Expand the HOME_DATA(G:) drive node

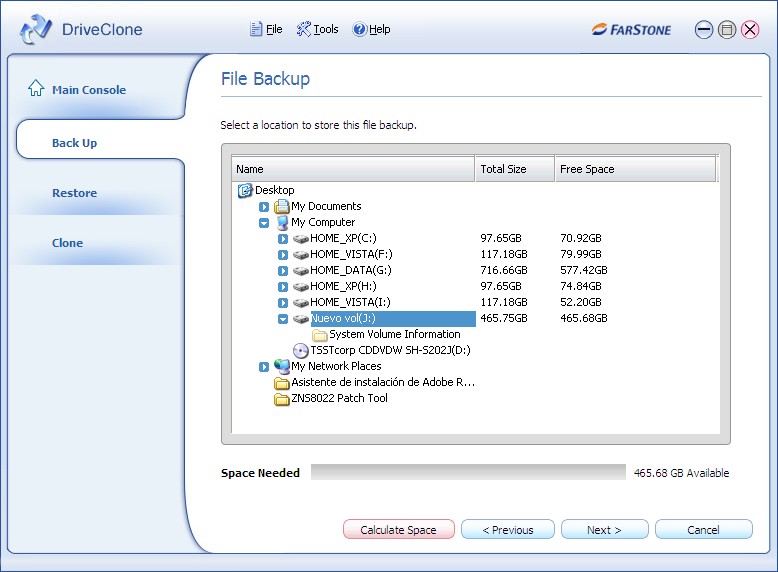tap(283, 271)
